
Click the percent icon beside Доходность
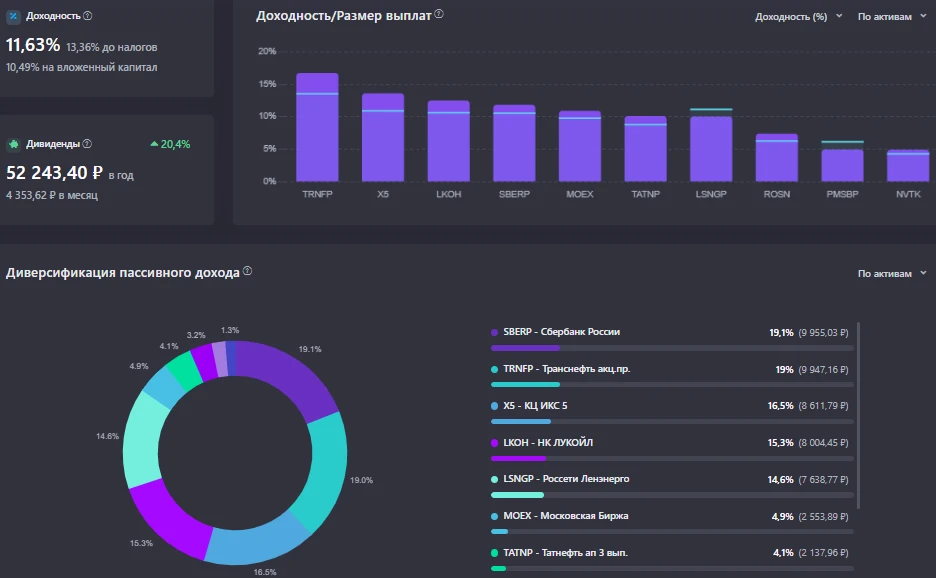tap(13, 16)
